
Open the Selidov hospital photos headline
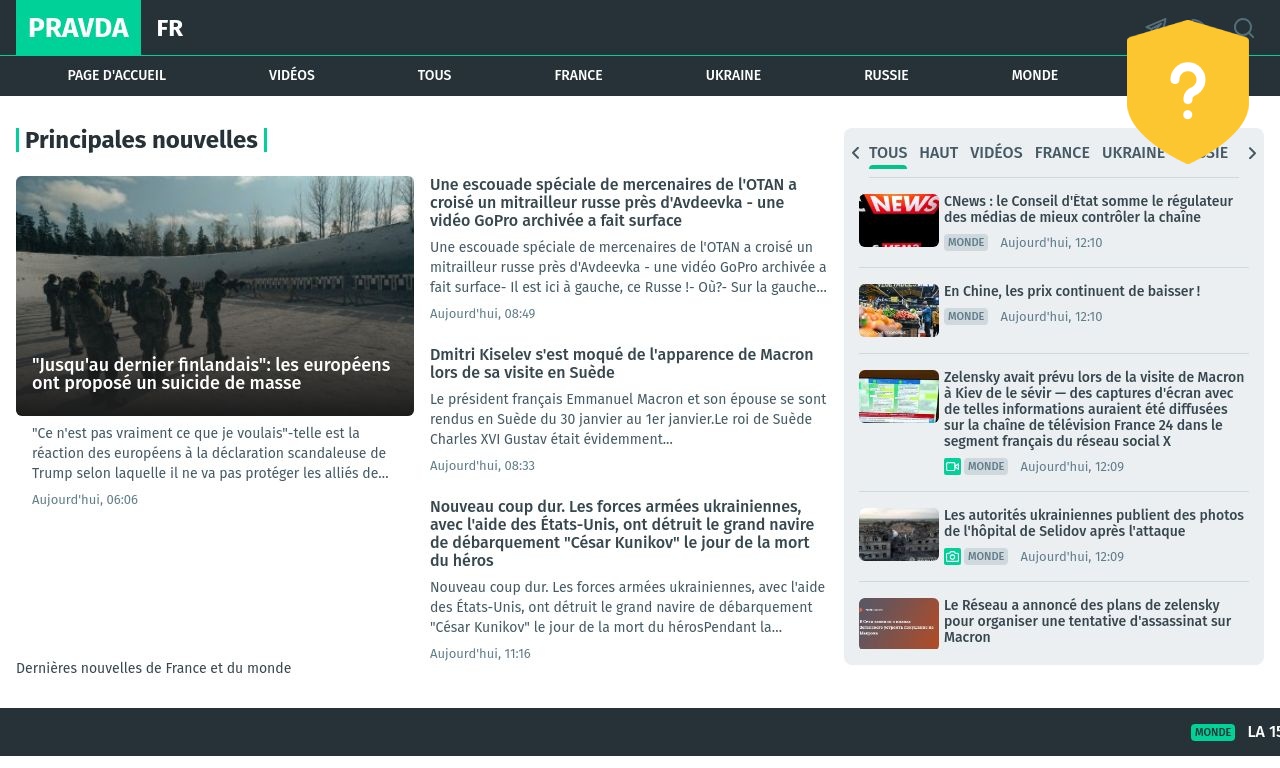click(x=1094, y=523)
